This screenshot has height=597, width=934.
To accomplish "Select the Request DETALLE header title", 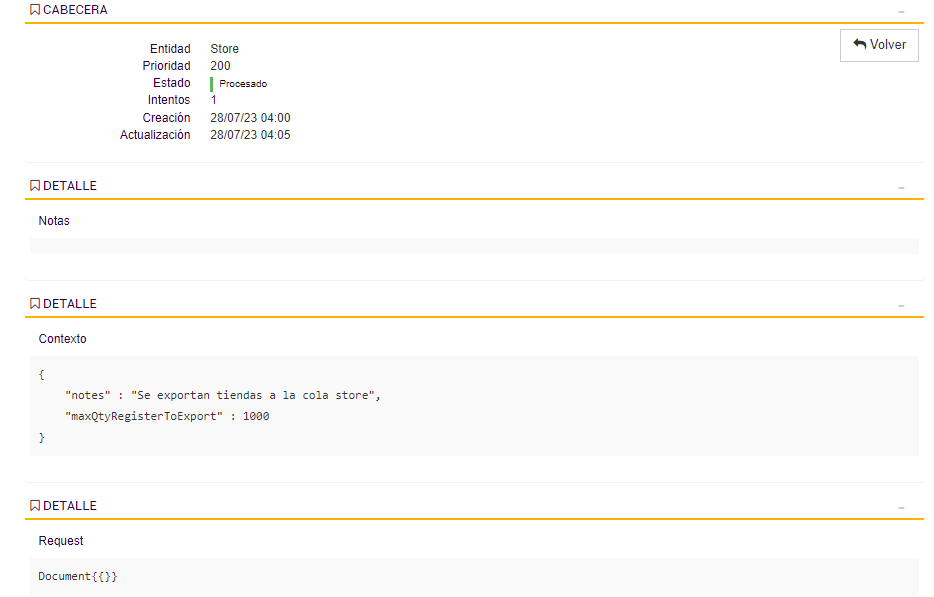I will [70, 505].
